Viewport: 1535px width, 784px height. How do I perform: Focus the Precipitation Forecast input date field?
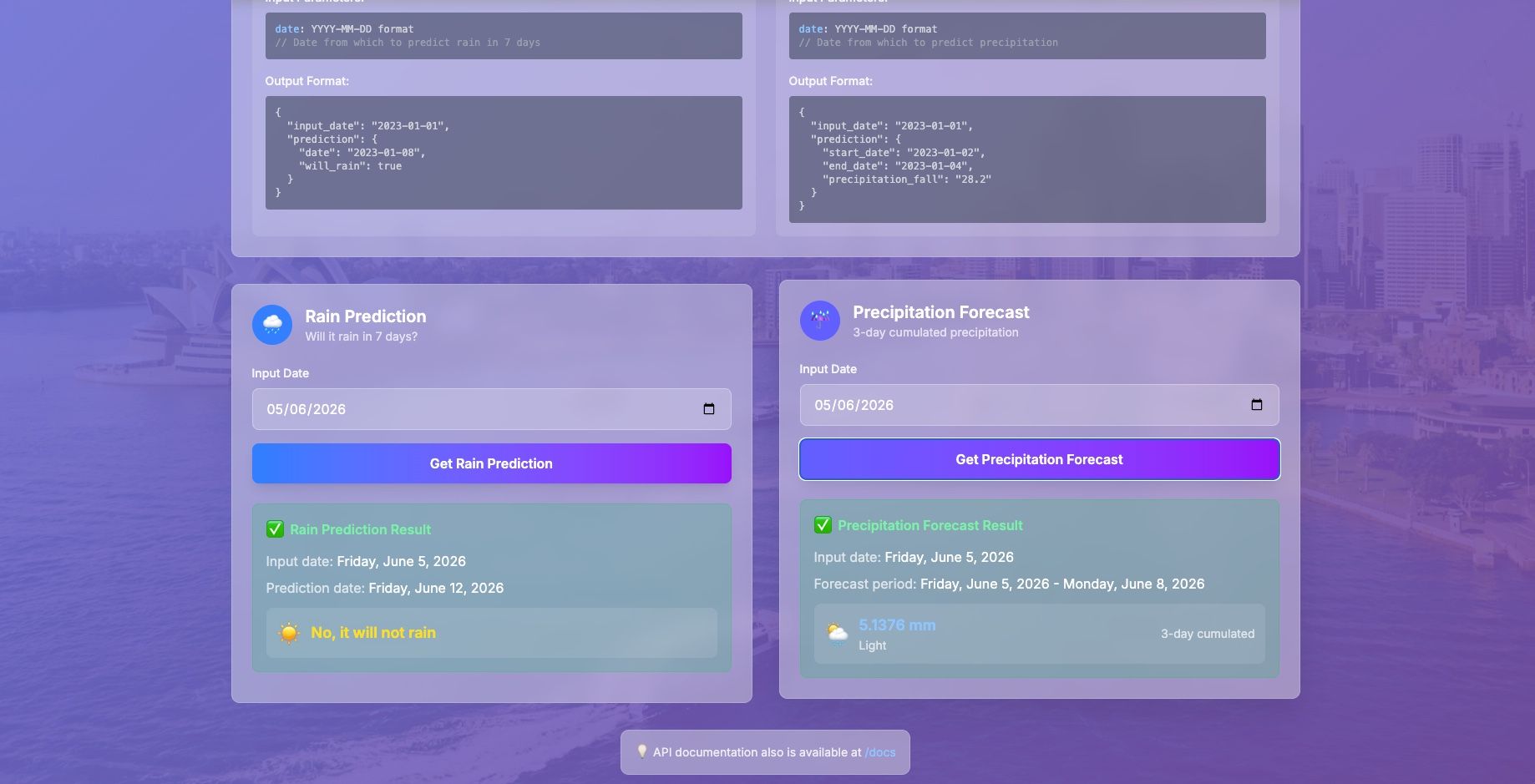1039,405
